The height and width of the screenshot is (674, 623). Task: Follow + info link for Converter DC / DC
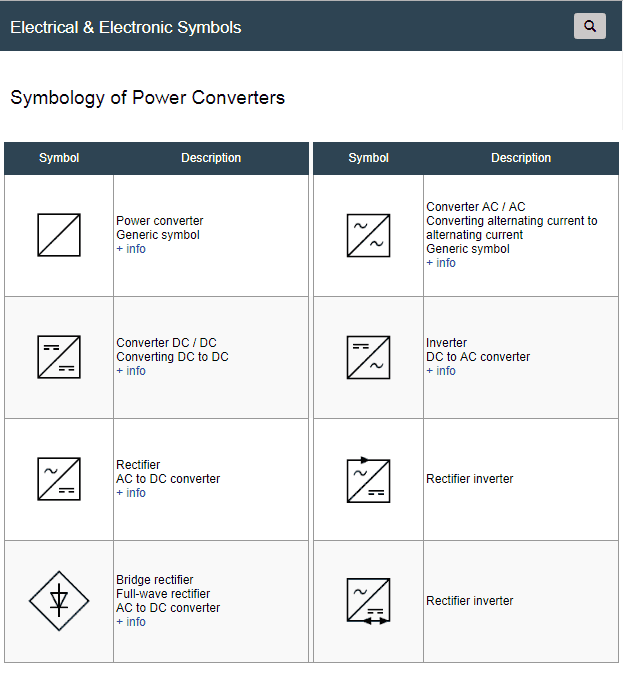tap(131, 371)
